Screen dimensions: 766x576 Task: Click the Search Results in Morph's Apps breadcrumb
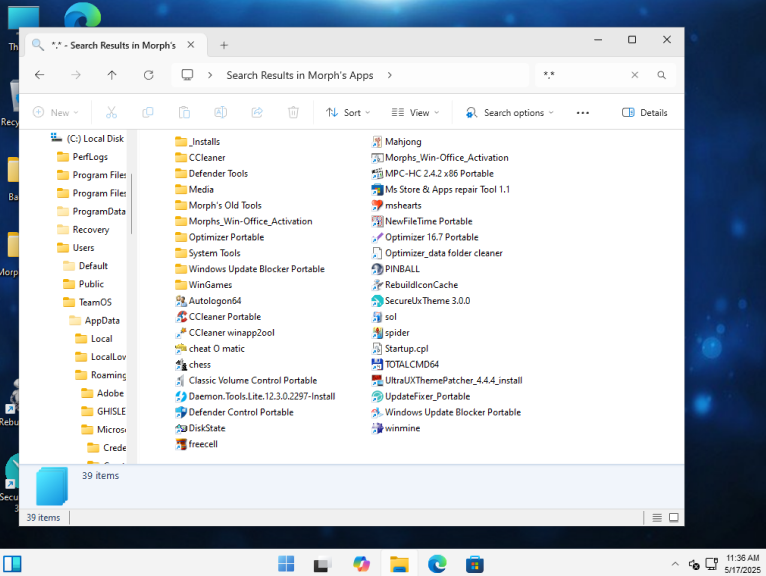tap(299, 75)
